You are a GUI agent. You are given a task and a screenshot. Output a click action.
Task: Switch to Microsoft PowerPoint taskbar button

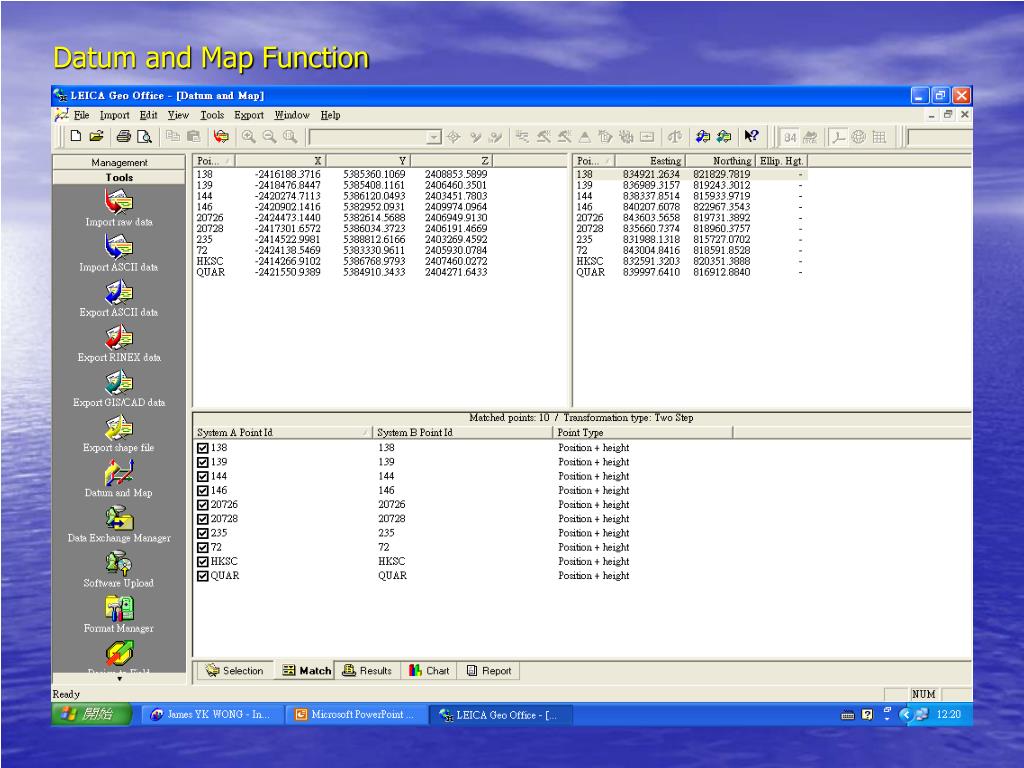356,714
